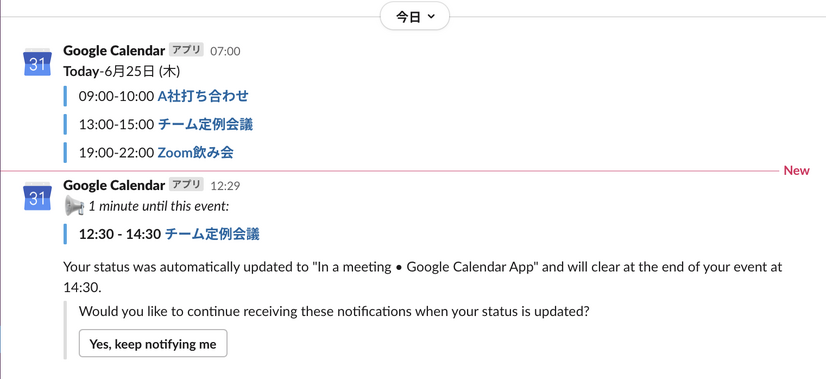Click the continue receiving notifications question text
Viewport: 826px width, 379px height.
click(x=334, y=312)
